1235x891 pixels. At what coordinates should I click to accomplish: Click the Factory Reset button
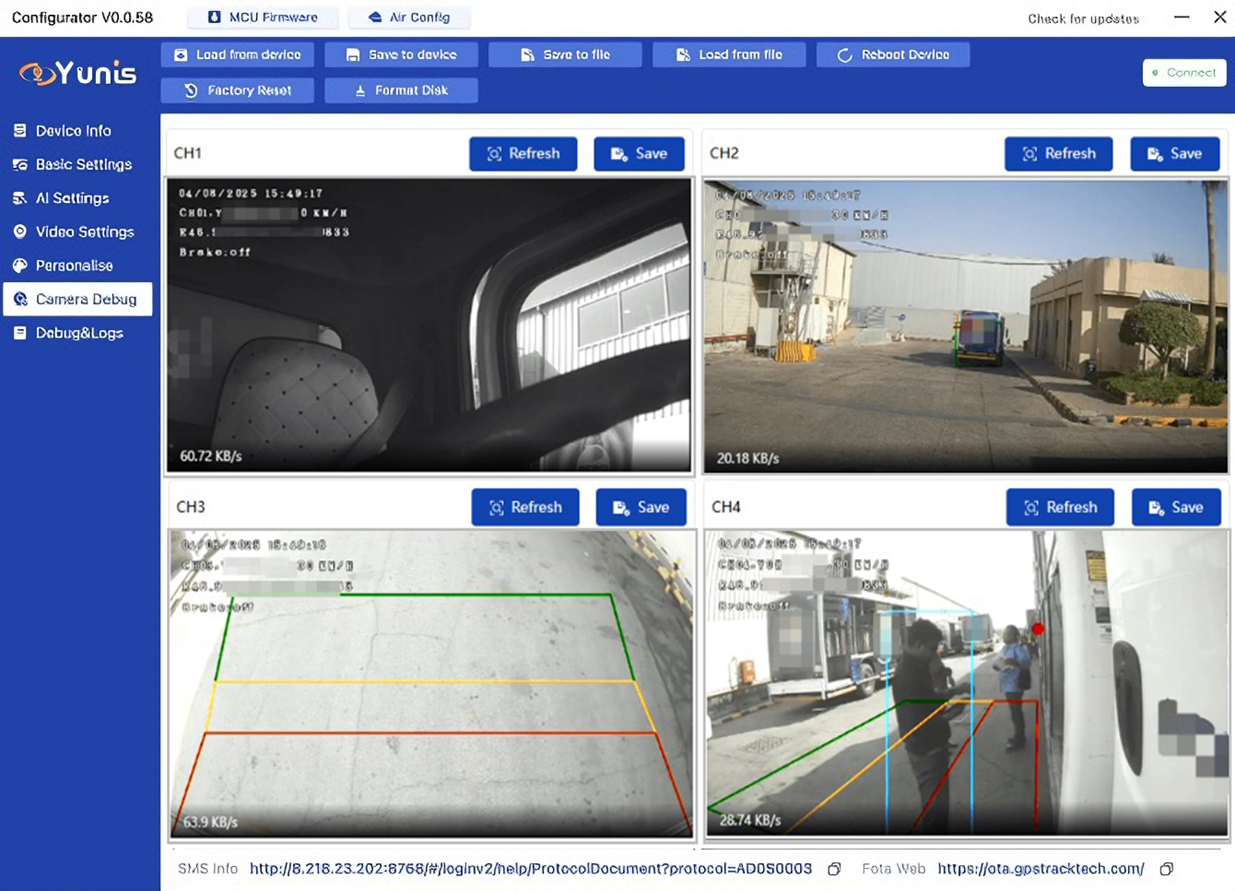tap(237, 90)
